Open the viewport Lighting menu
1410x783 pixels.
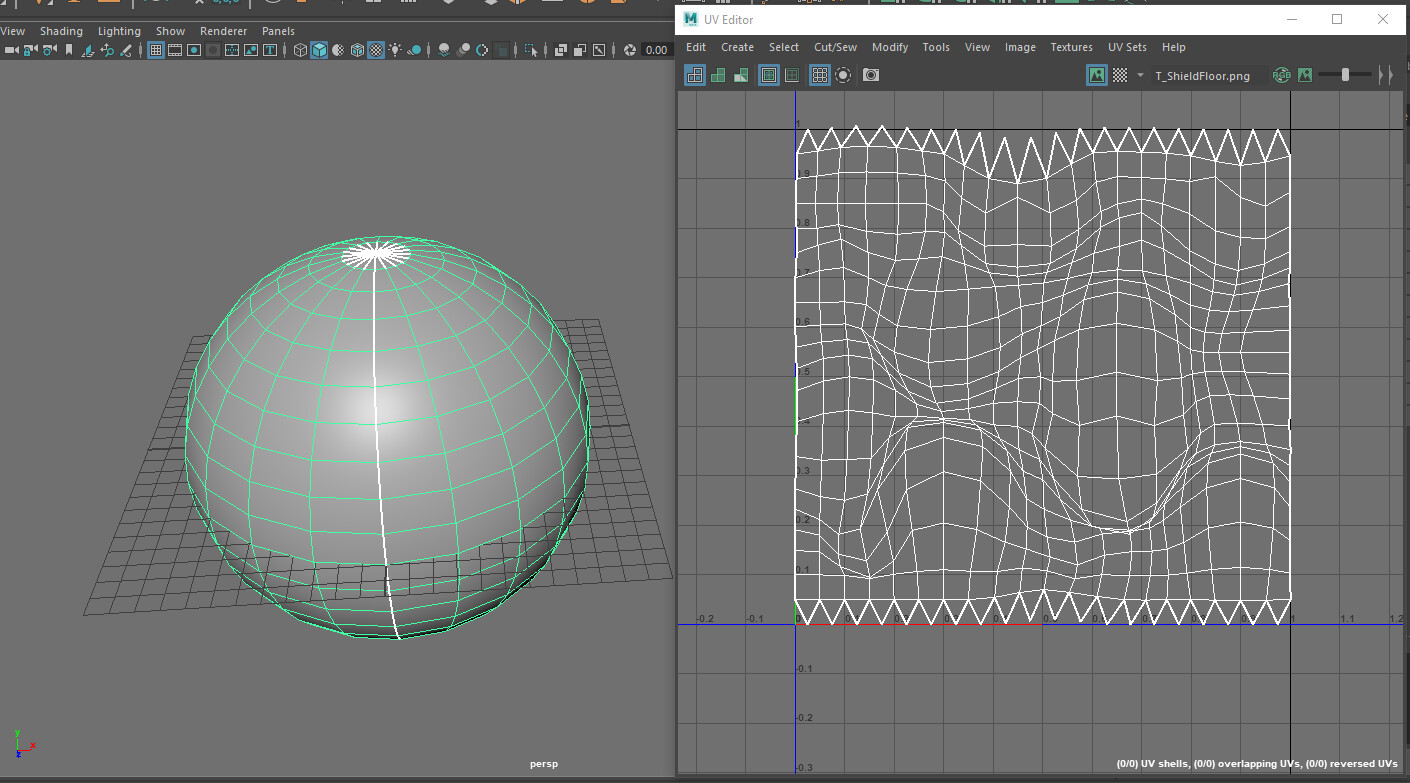[119, 31]
